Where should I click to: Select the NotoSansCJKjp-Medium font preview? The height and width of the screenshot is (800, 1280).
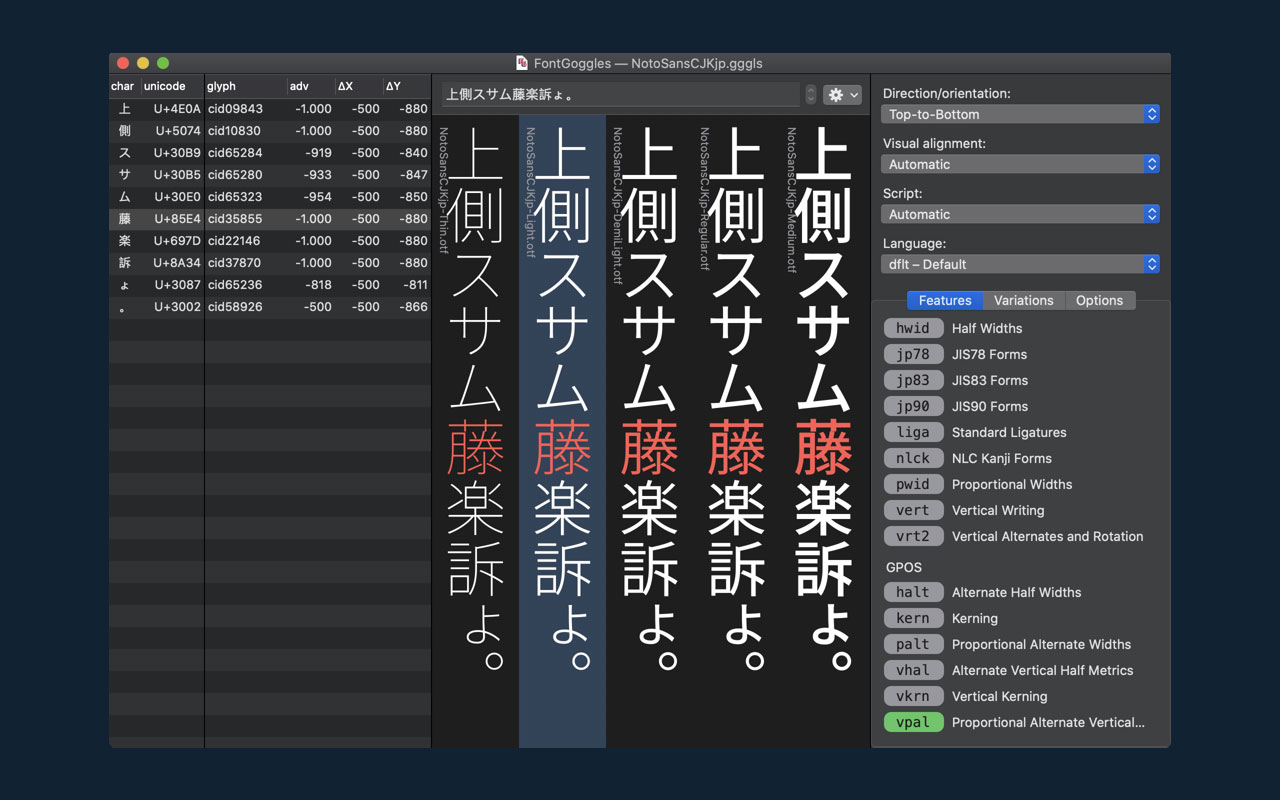pyautogui.click(x=824, y=431)
